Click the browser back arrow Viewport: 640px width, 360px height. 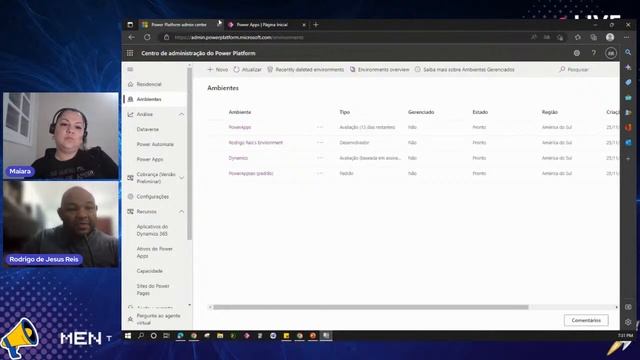[131, 38]
